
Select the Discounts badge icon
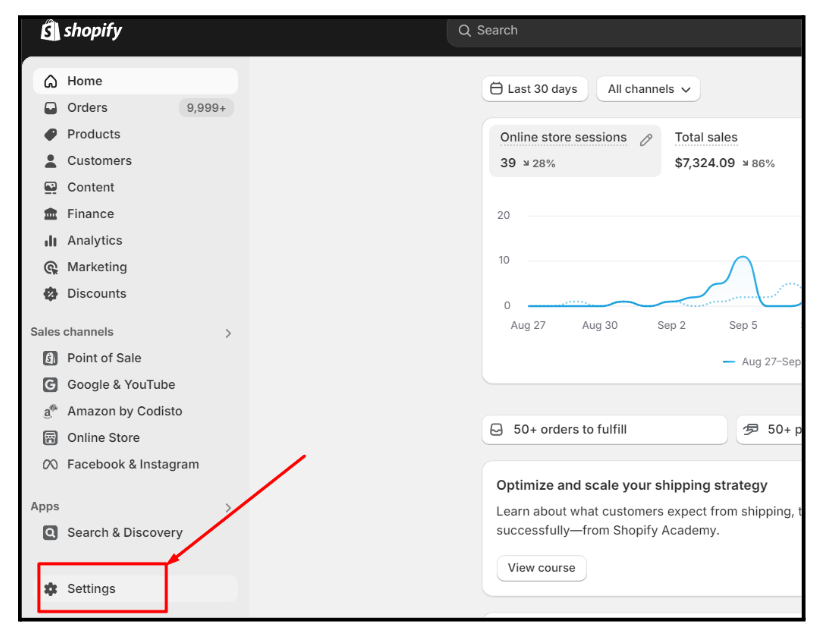[x=51, y=293]
